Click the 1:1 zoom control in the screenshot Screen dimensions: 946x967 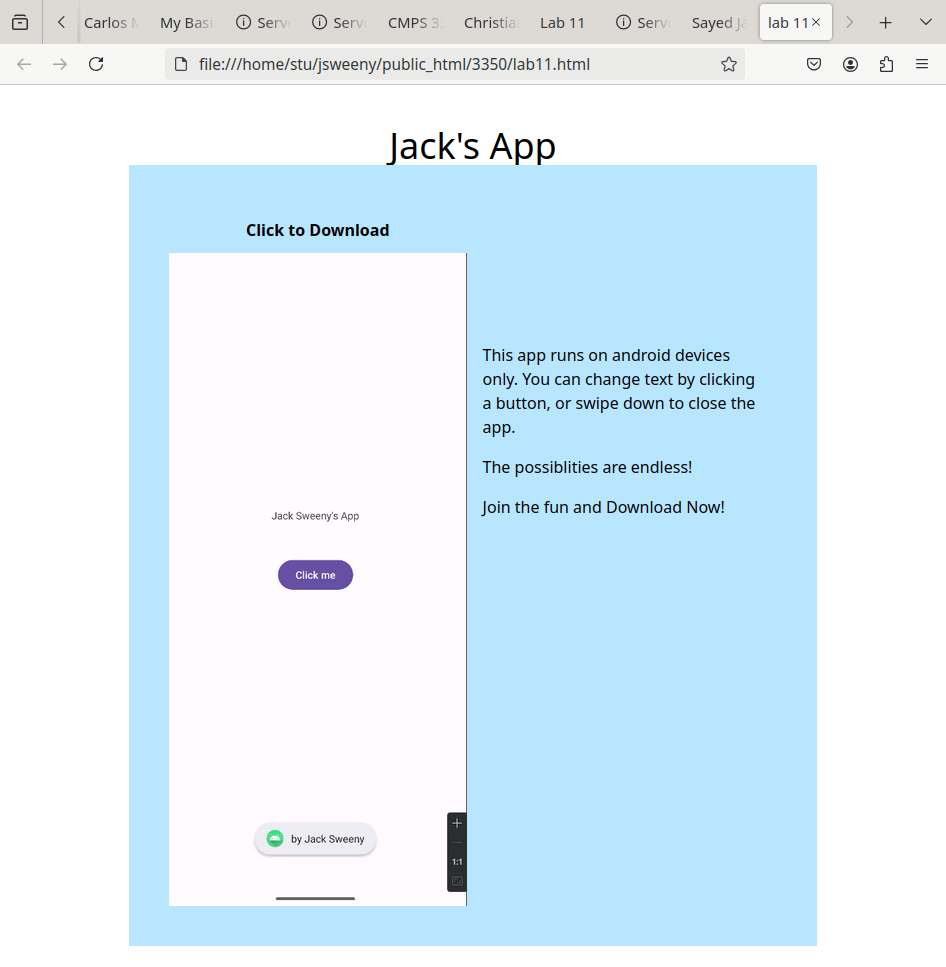457,862
